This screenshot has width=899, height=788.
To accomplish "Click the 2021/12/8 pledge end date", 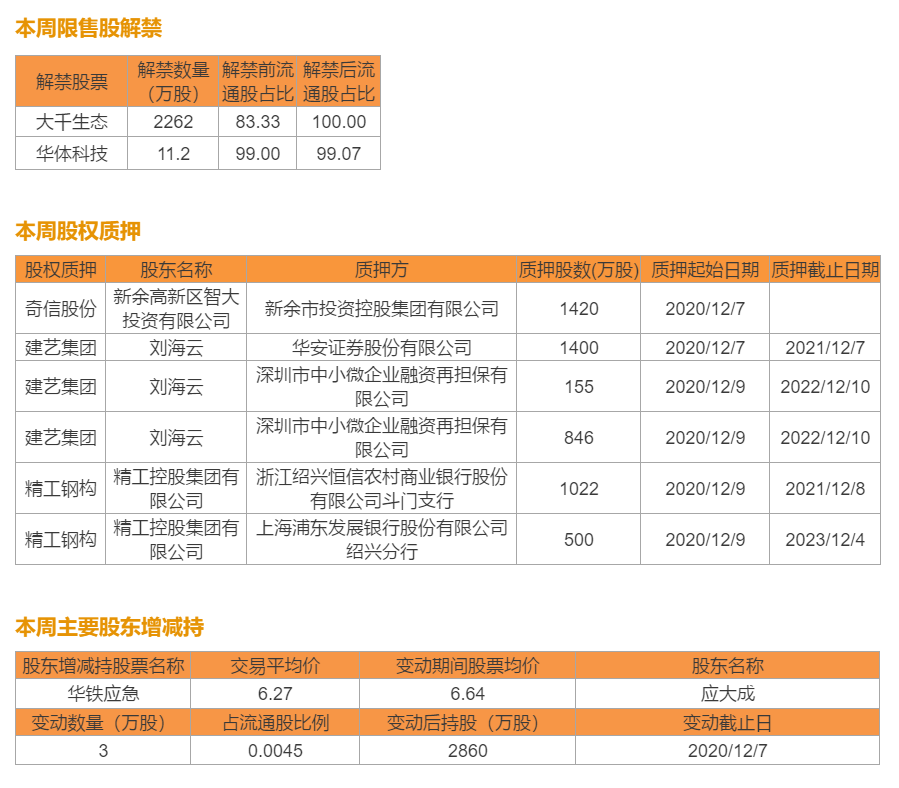I will click(x=825, y=489).
